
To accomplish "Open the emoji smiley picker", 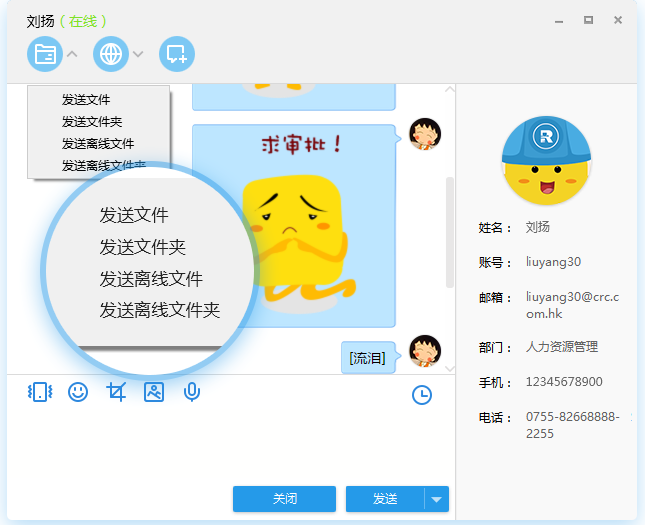I will coord(78,392).
